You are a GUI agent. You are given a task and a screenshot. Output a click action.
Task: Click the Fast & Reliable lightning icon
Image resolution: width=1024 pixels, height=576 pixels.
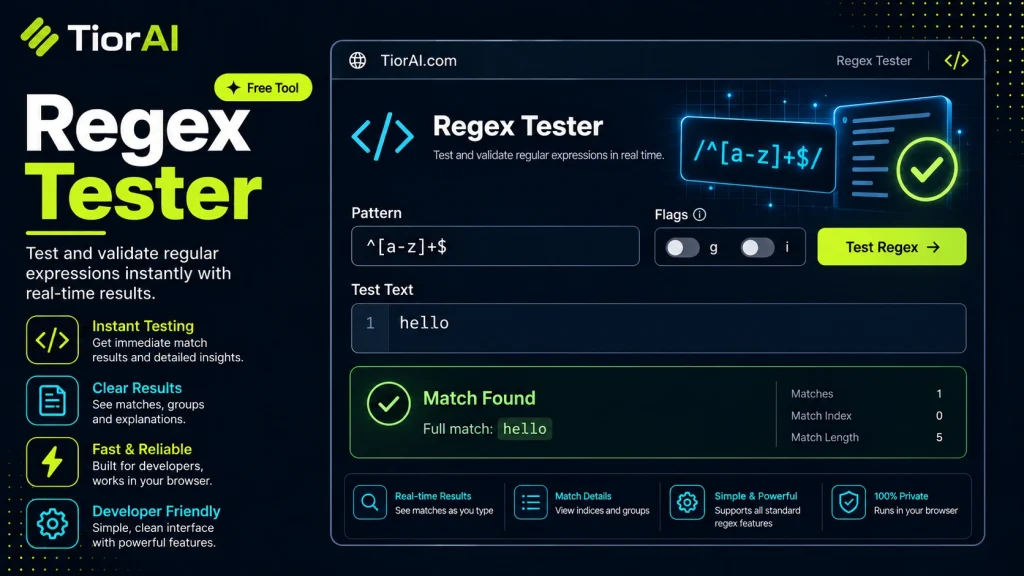[52, 462]
